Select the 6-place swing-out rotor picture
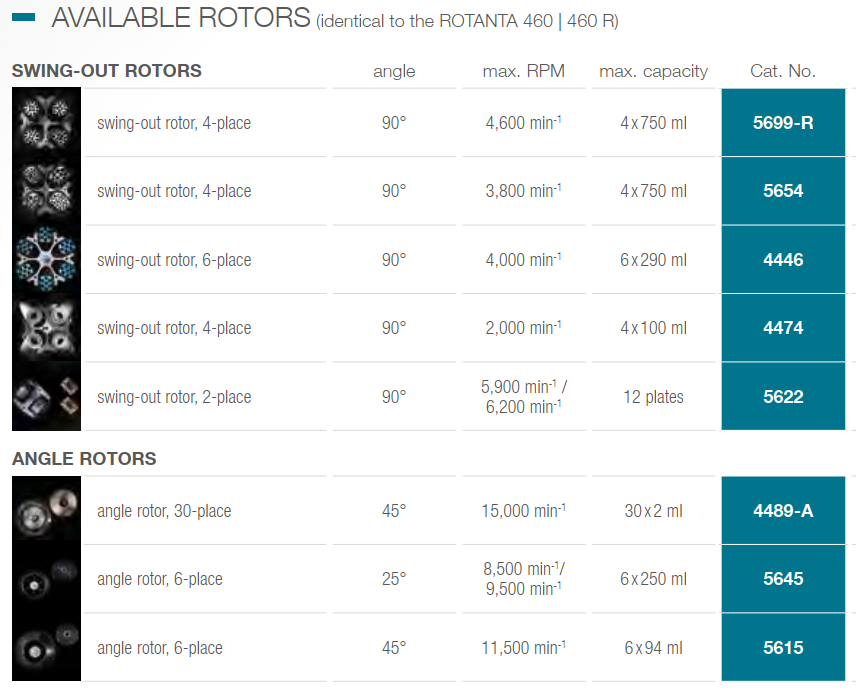856x697 pixels. [42, 260]
